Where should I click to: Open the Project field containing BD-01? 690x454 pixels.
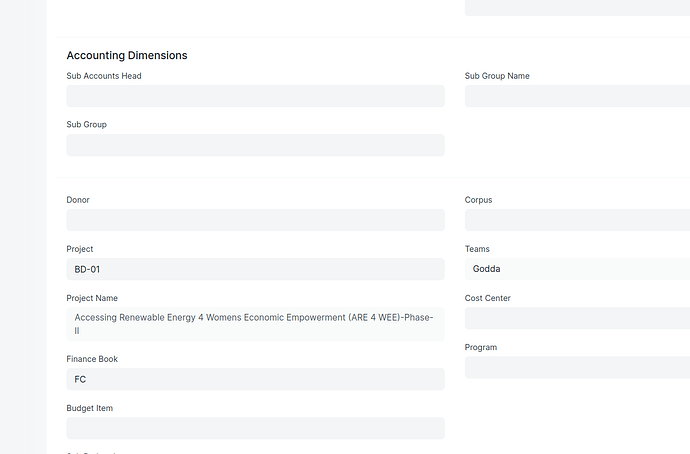(255, 269)
